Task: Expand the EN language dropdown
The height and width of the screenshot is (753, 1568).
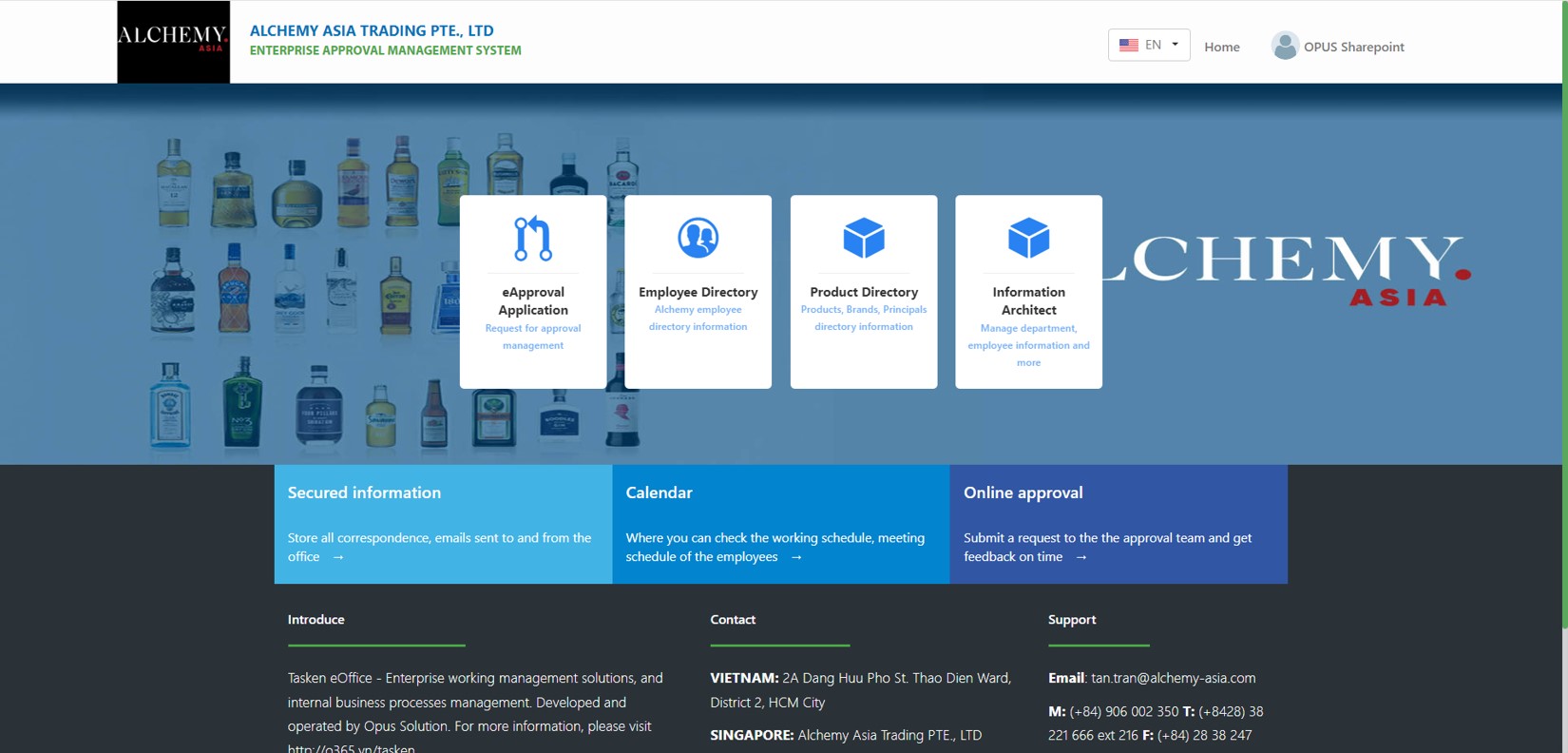Action: coord(1175,45)
